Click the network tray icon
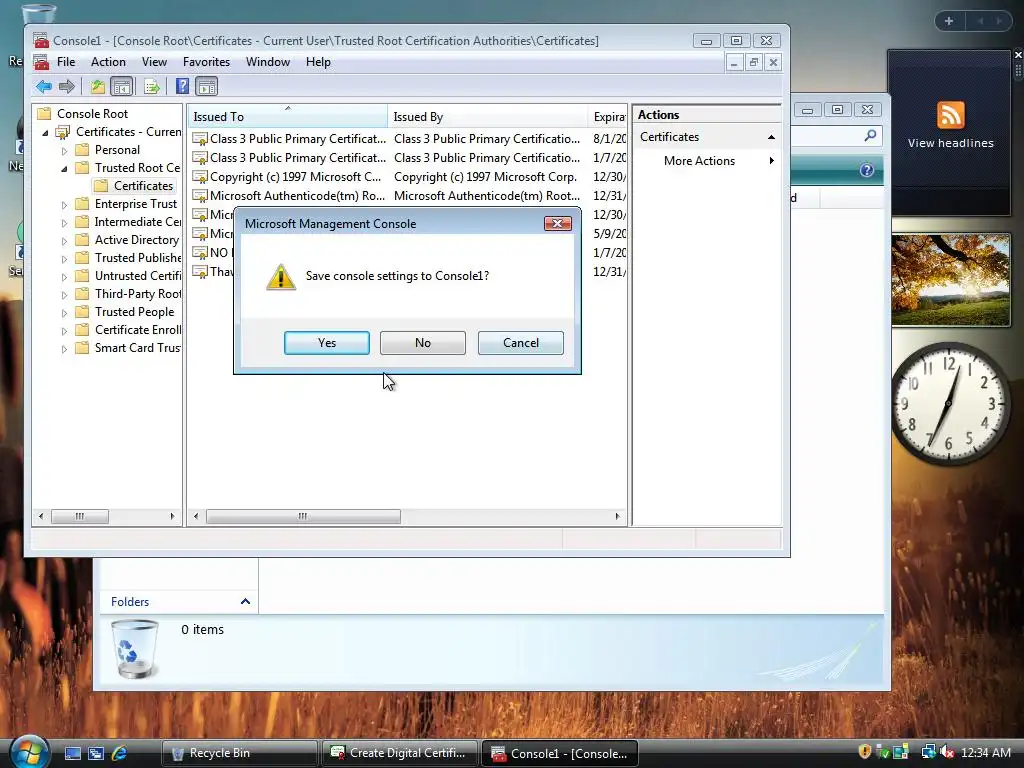 (x=927, y=752)
